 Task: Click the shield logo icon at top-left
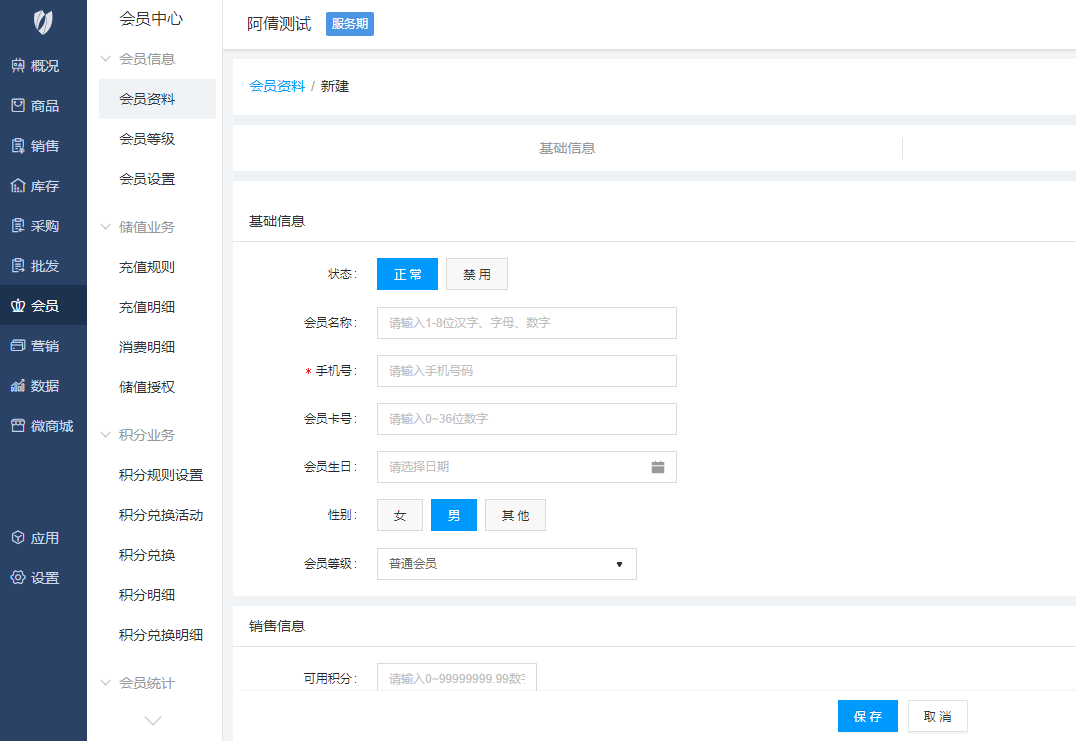(43, 21)
